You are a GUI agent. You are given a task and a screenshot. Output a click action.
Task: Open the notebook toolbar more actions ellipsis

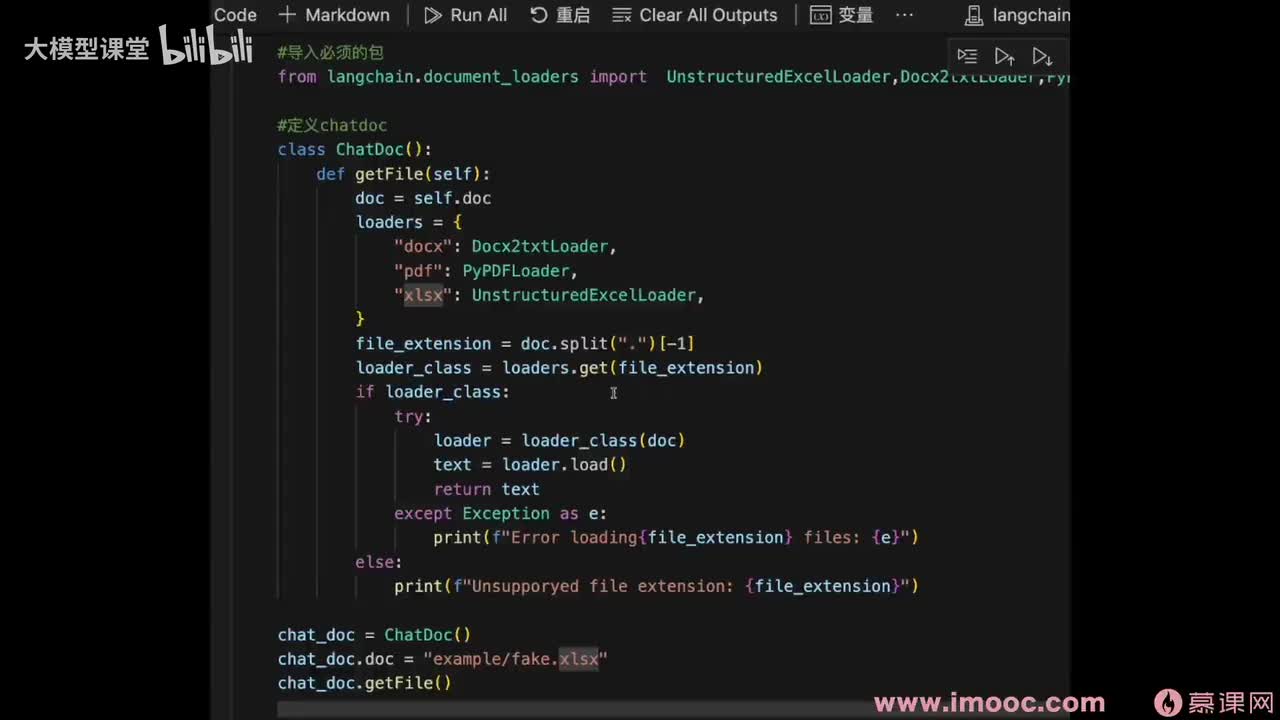pos(904,15)
